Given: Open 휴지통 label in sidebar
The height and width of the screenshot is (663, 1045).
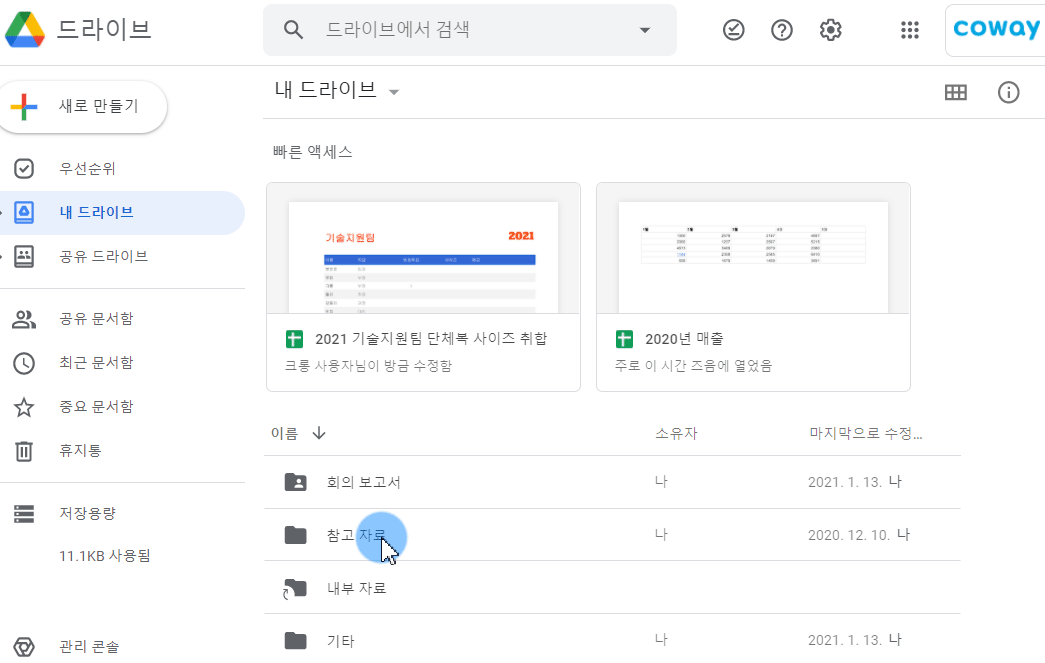Looking at the screenshot, I should pyautogui.click(x=81, y=450).
